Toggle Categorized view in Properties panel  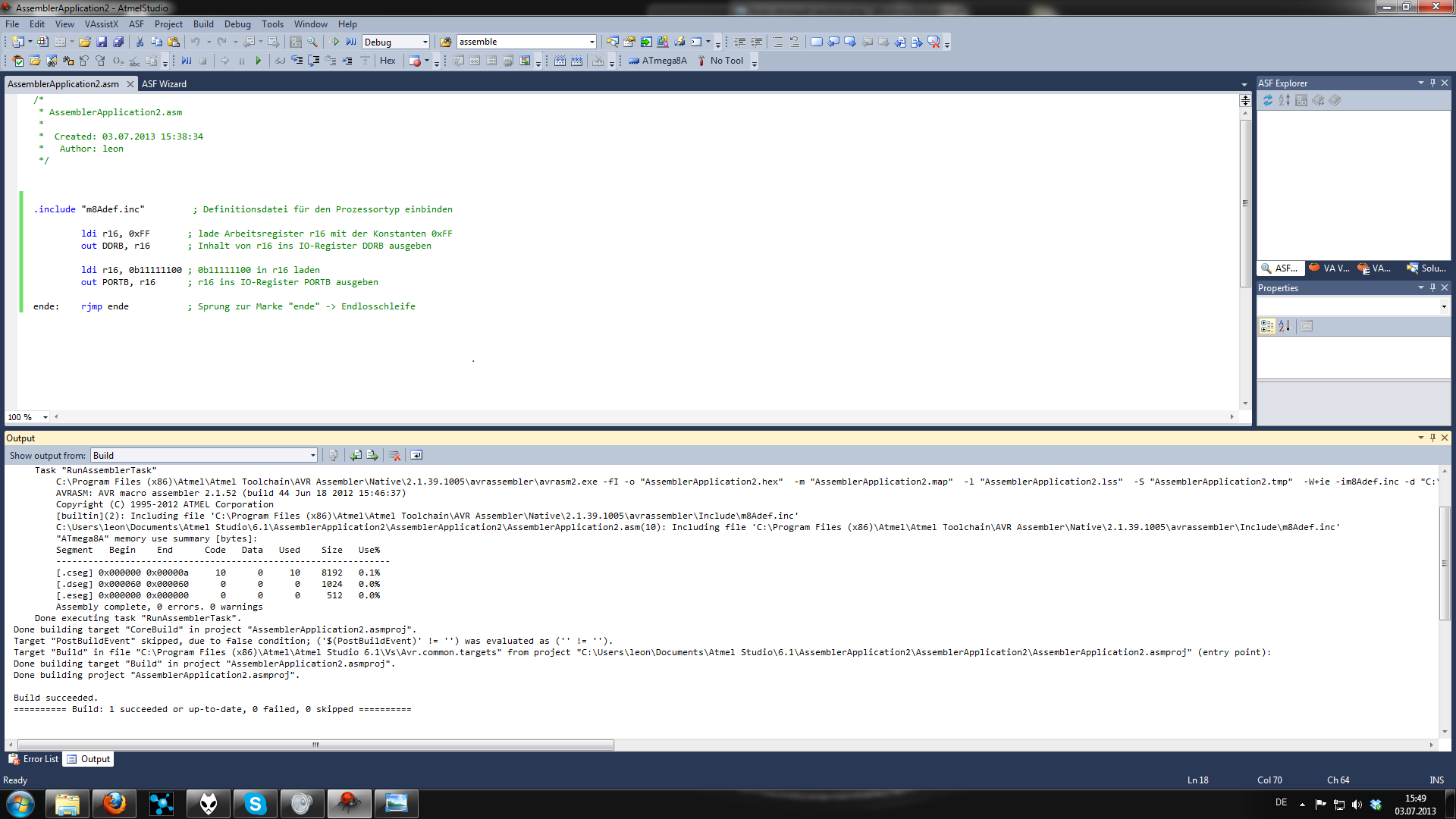pyautogui.click(x=1267, y=326)
